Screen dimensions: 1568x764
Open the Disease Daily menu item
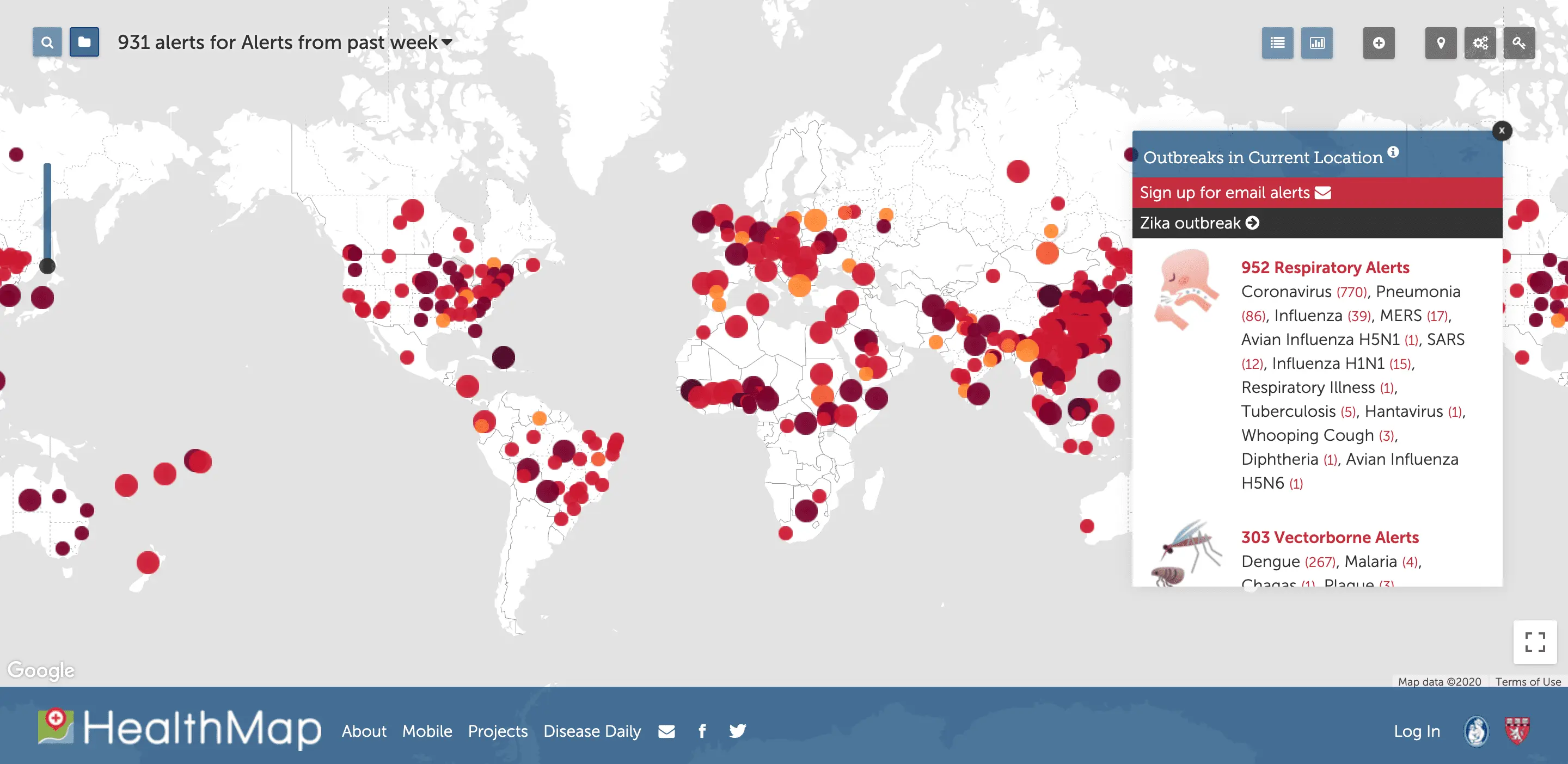pos(592,731)
